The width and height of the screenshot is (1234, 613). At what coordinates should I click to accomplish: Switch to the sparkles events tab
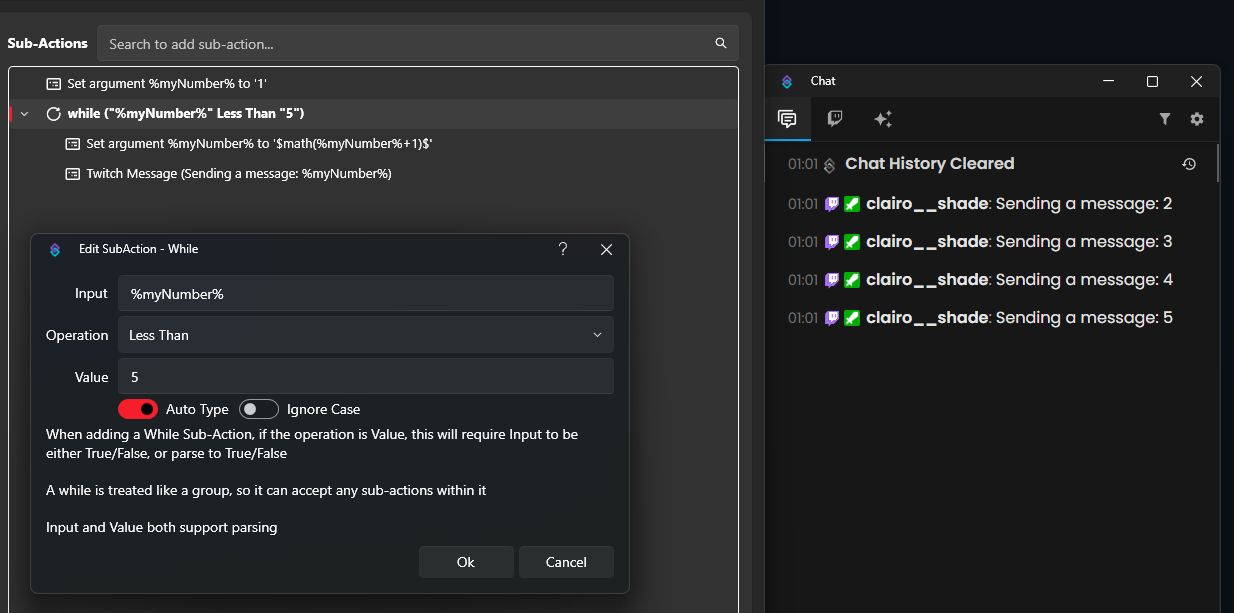(x=883, y=119)
